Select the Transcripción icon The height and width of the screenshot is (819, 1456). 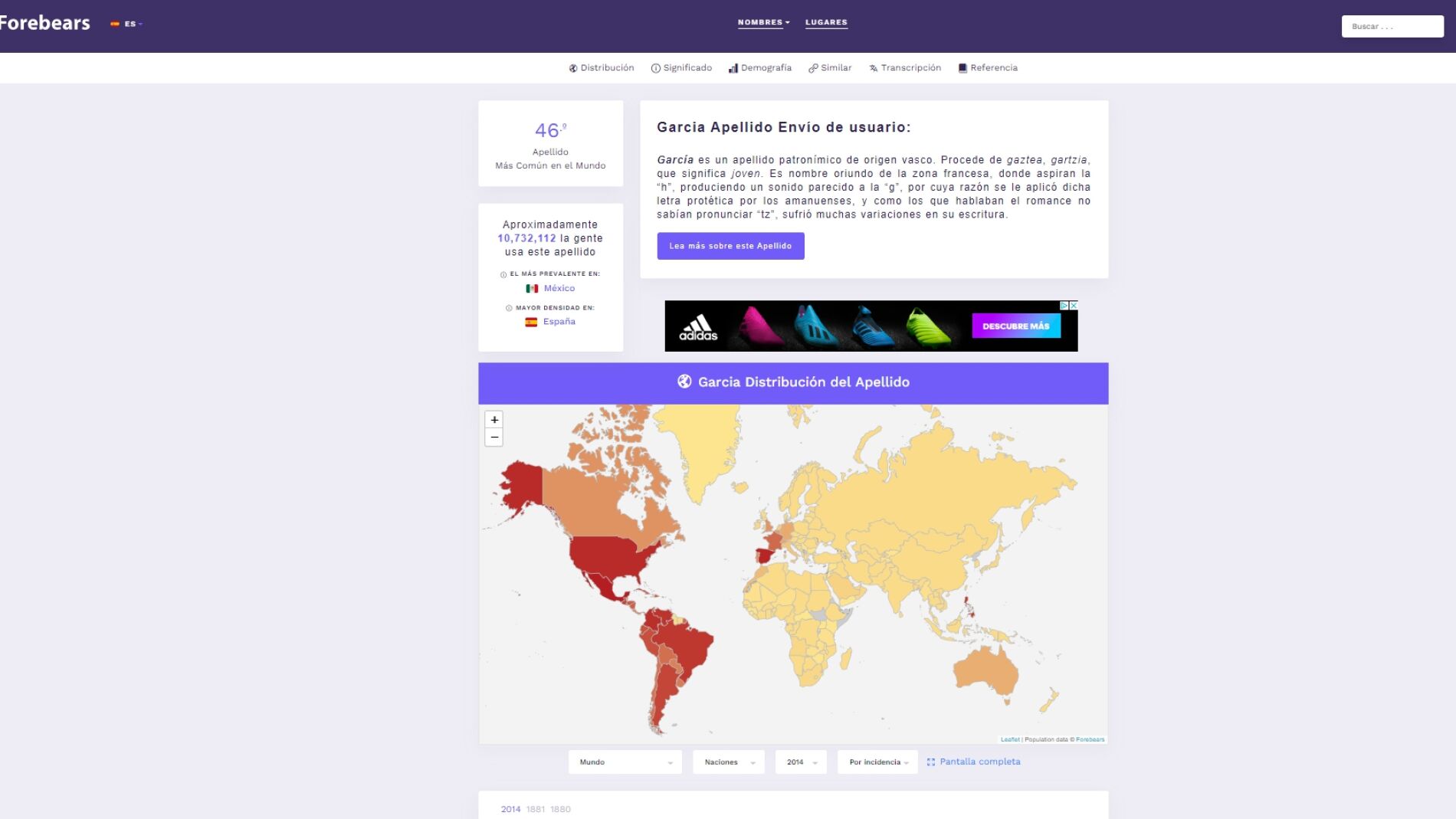(872, 67)
